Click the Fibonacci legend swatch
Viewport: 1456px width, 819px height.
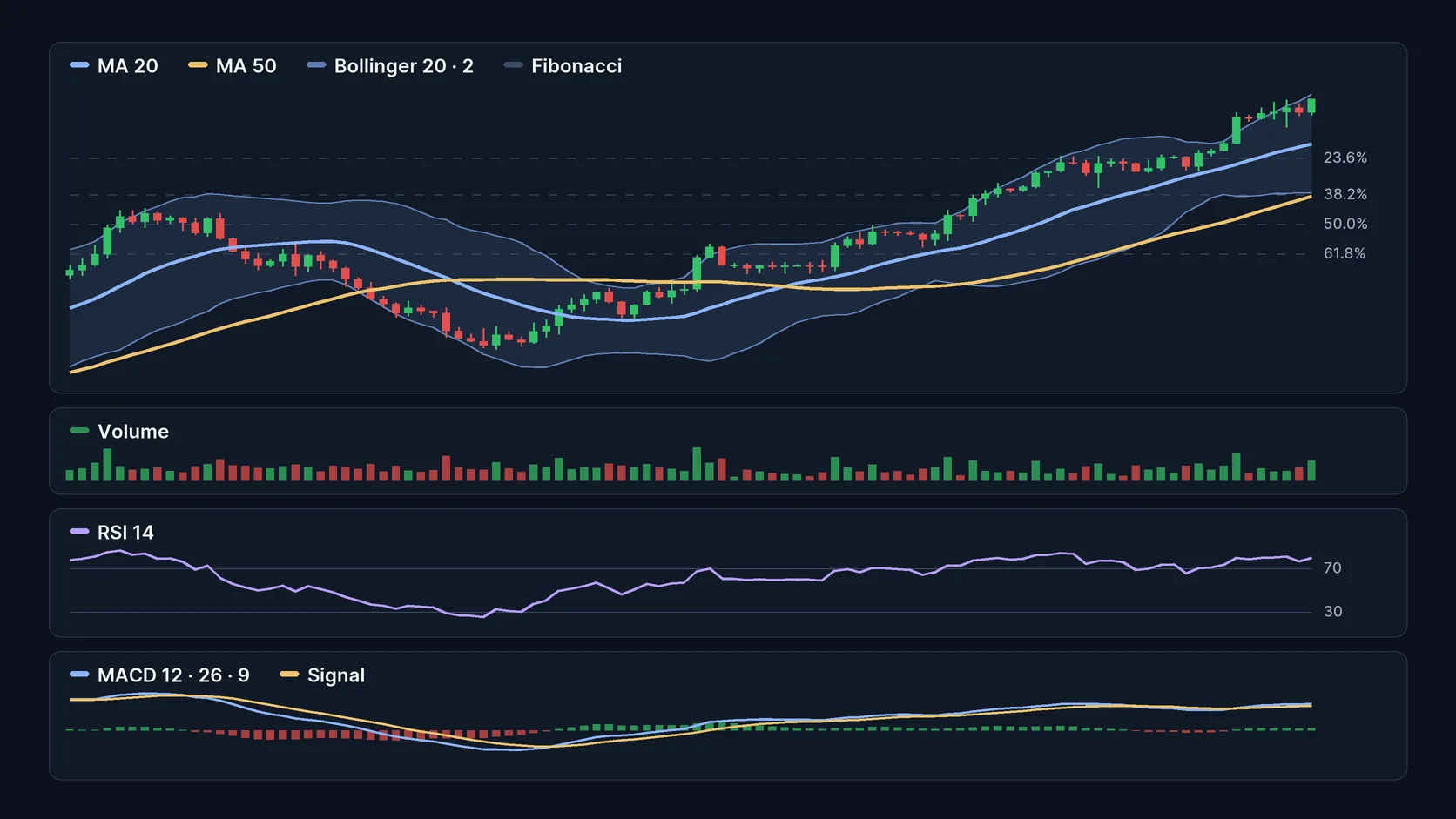click(x=513, y=65)
